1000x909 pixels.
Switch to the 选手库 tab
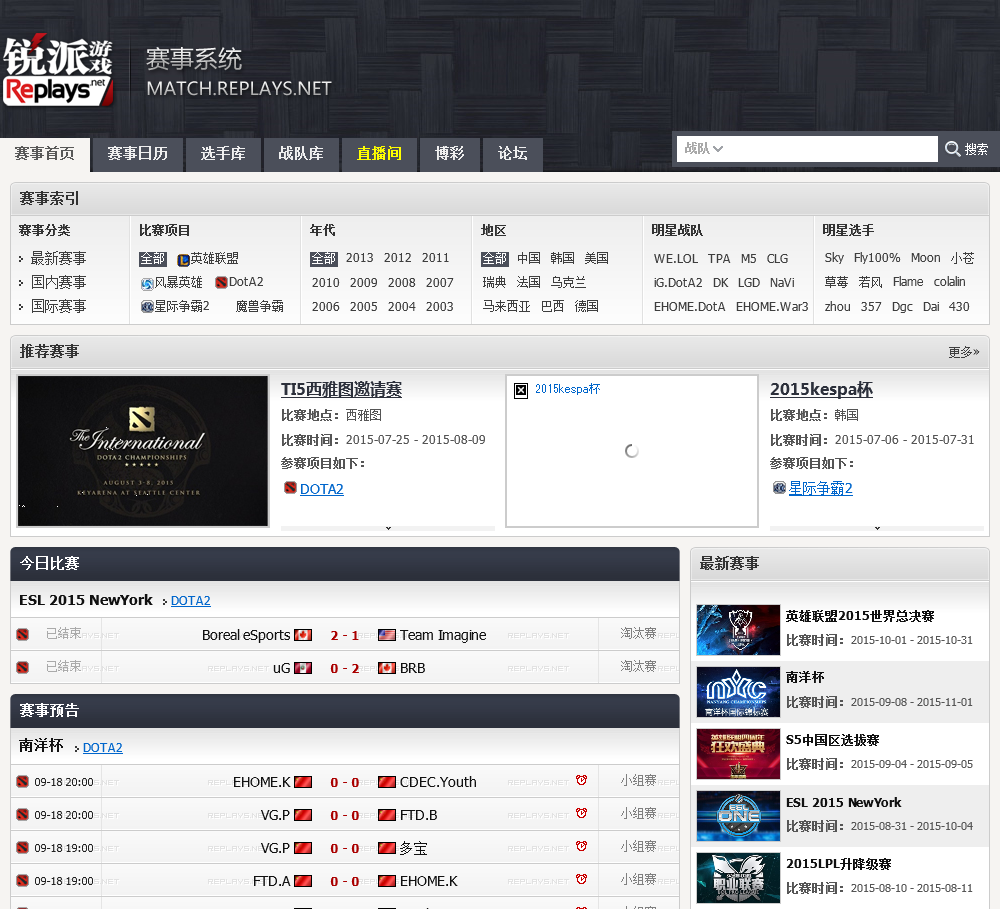[223, 154]
